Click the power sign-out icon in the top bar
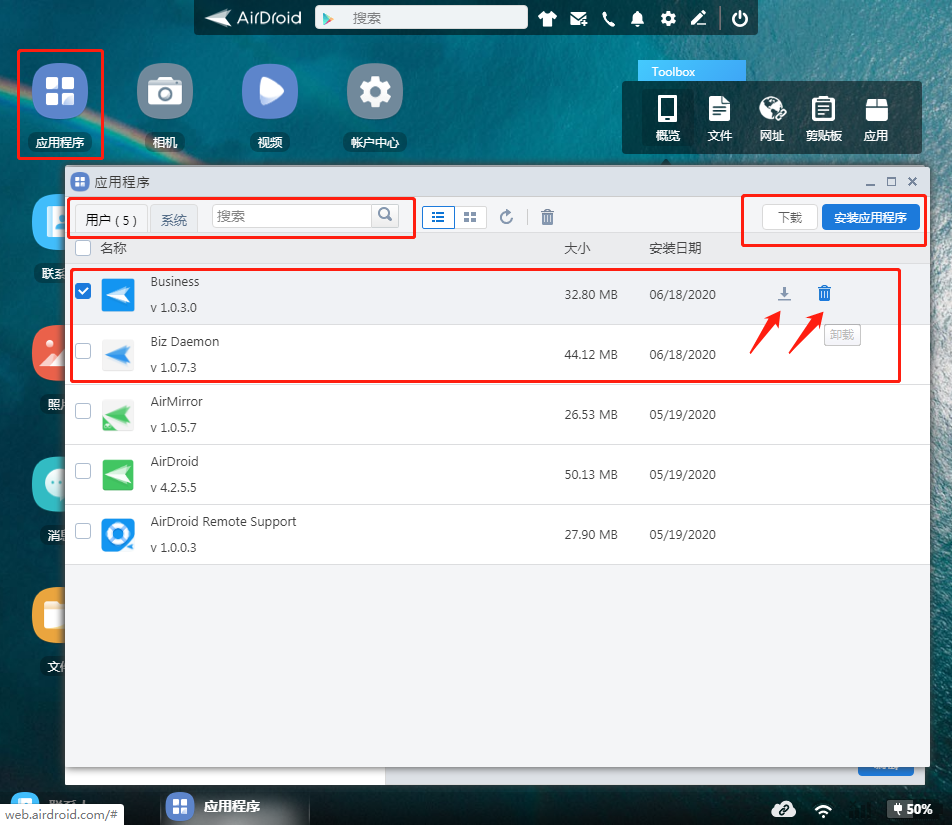Image resolution: width=952 pixels, height=825 pixels. (x=740, y=19)
